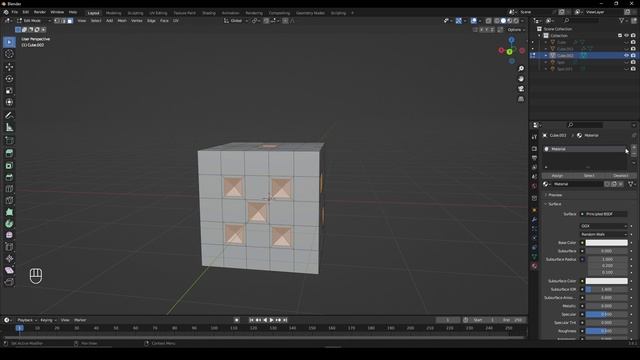640x360 pixels.
Task: Open Principled BSDF surface shader selector
Action: (x=604, y=214)
